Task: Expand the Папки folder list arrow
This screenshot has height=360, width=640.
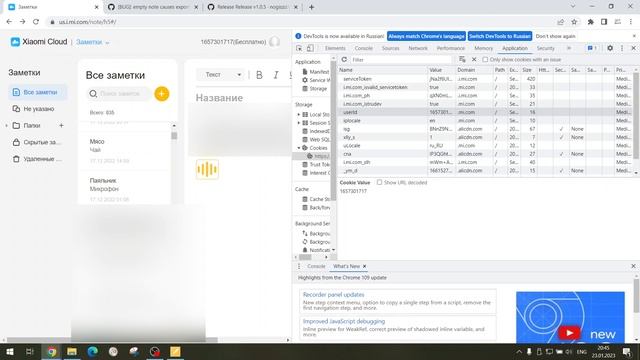Action: pos(7,125)
